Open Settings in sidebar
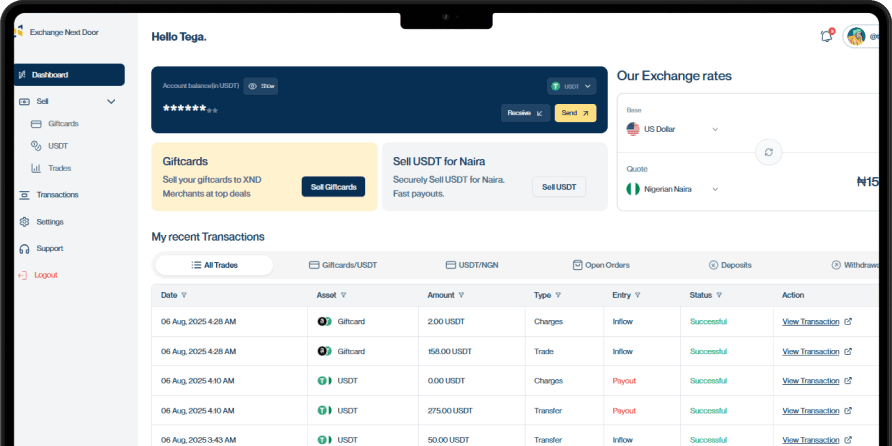This screenshot has width=892, height=446. tap(42, 222)
